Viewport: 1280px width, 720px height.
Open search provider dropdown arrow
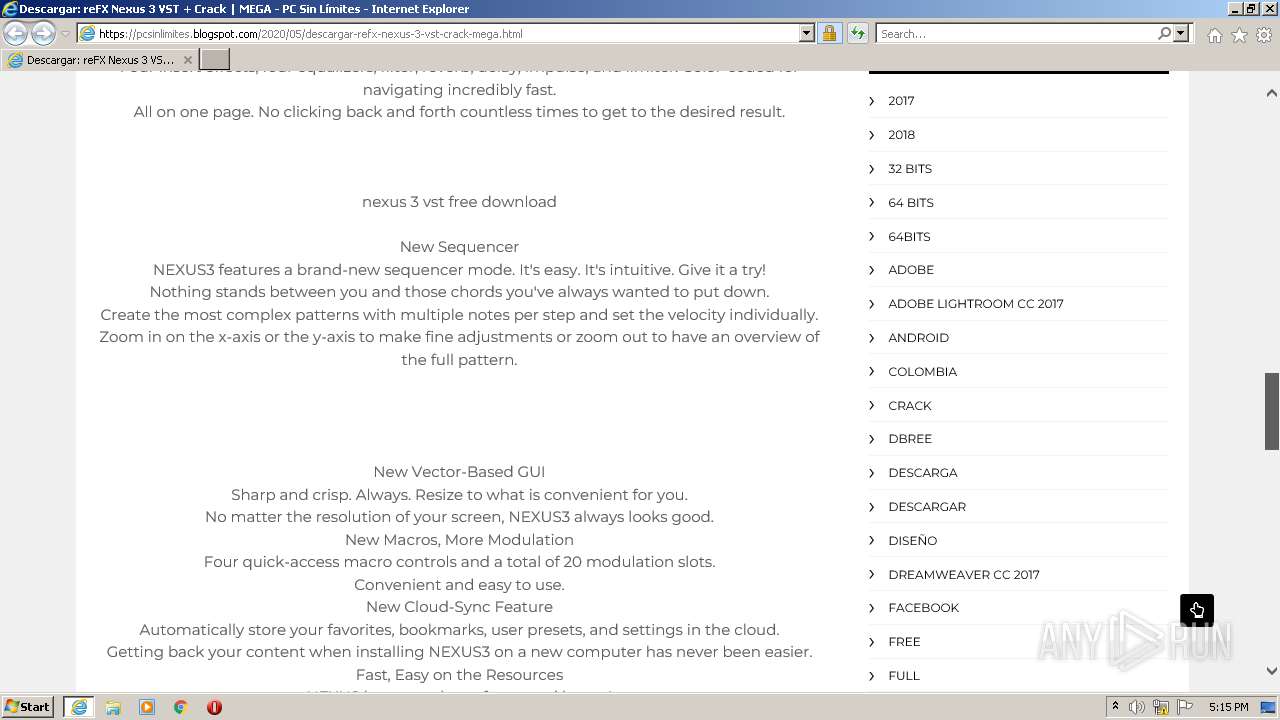[1181, 33]
